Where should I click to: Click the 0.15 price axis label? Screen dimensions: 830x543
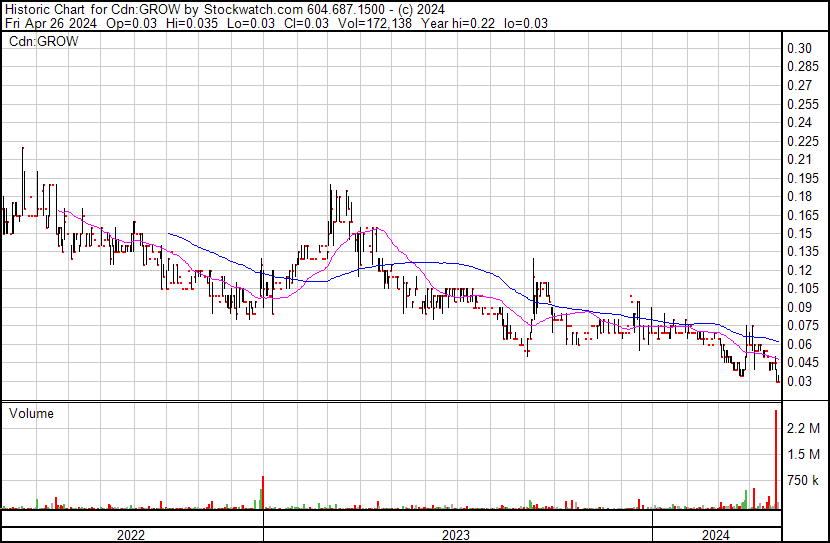click(x=798, y=233)
